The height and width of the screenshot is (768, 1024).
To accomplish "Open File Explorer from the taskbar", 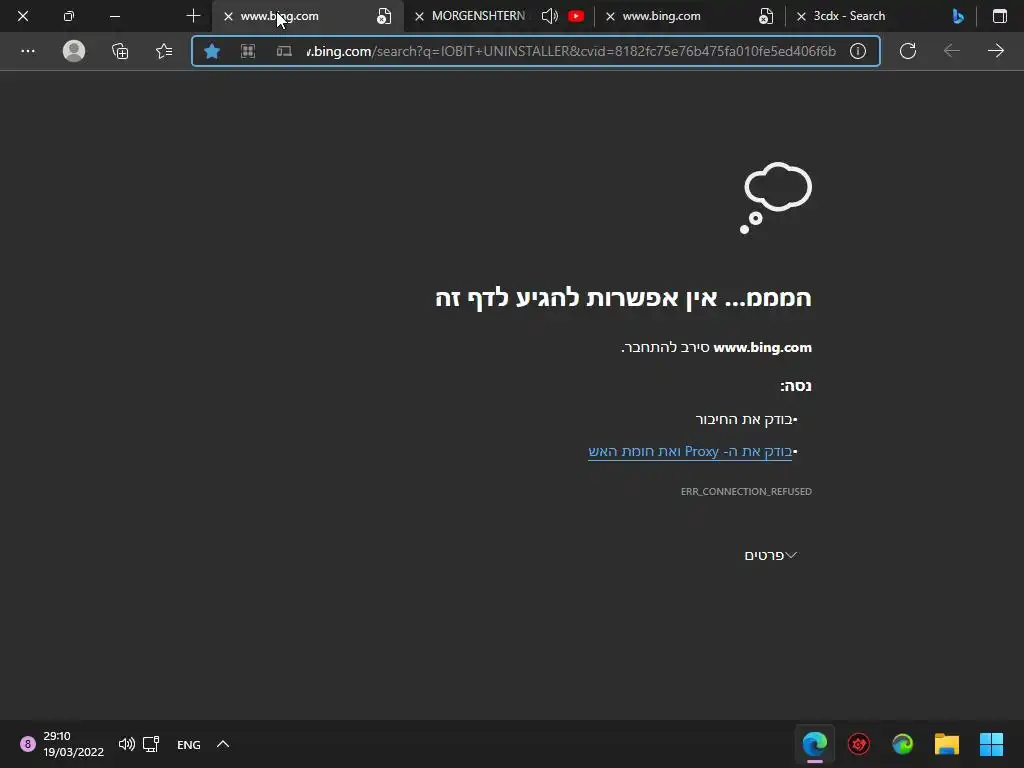I will (x=946, y=744).
